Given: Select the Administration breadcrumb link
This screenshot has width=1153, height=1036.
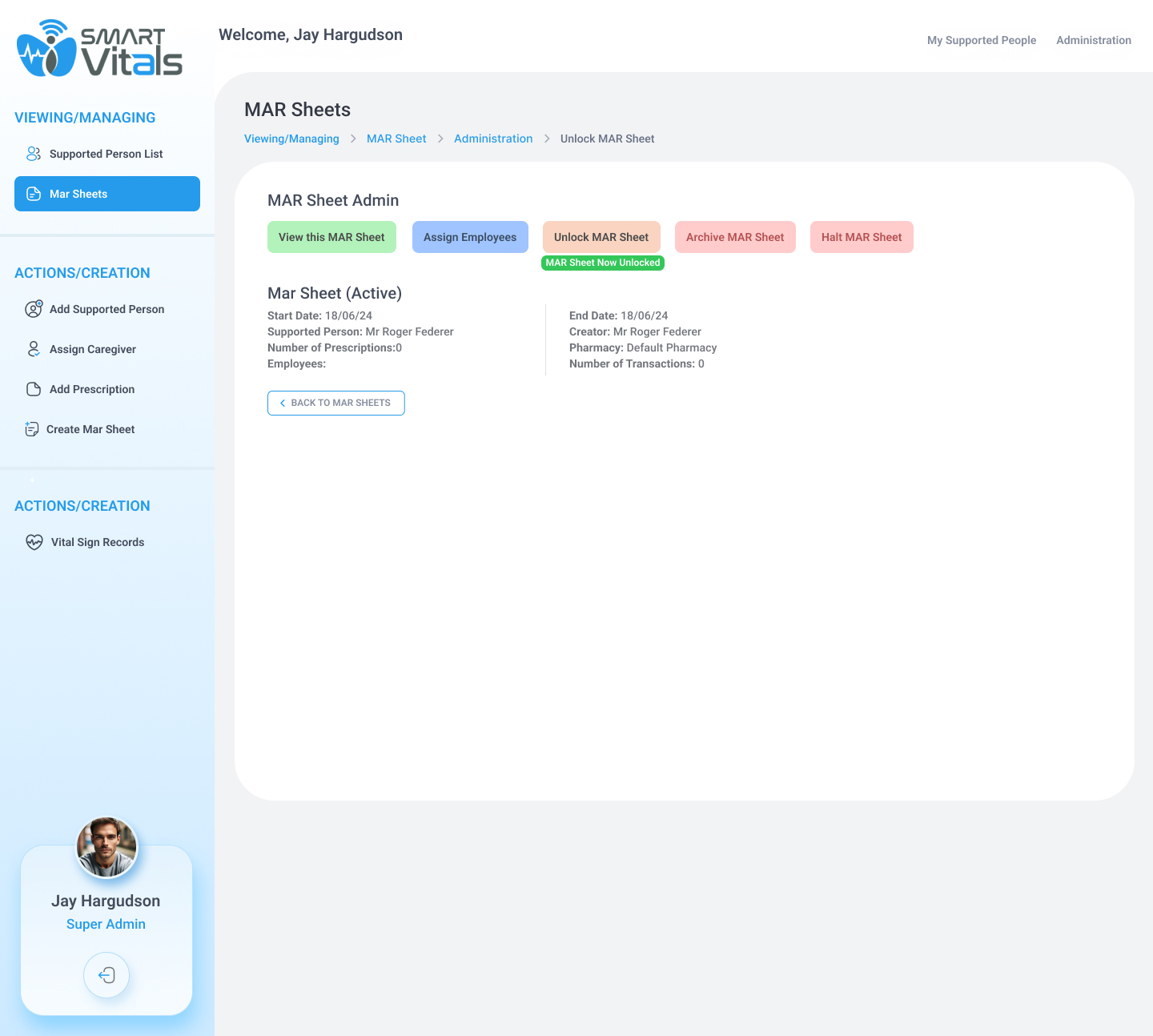Looking at the screenshot, I should pyautogui.click(x=493, y=139).
